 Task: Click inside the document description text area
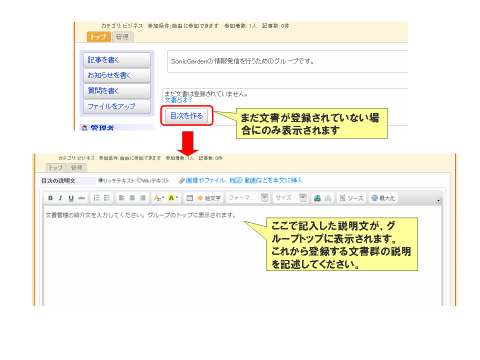(243, 256)
